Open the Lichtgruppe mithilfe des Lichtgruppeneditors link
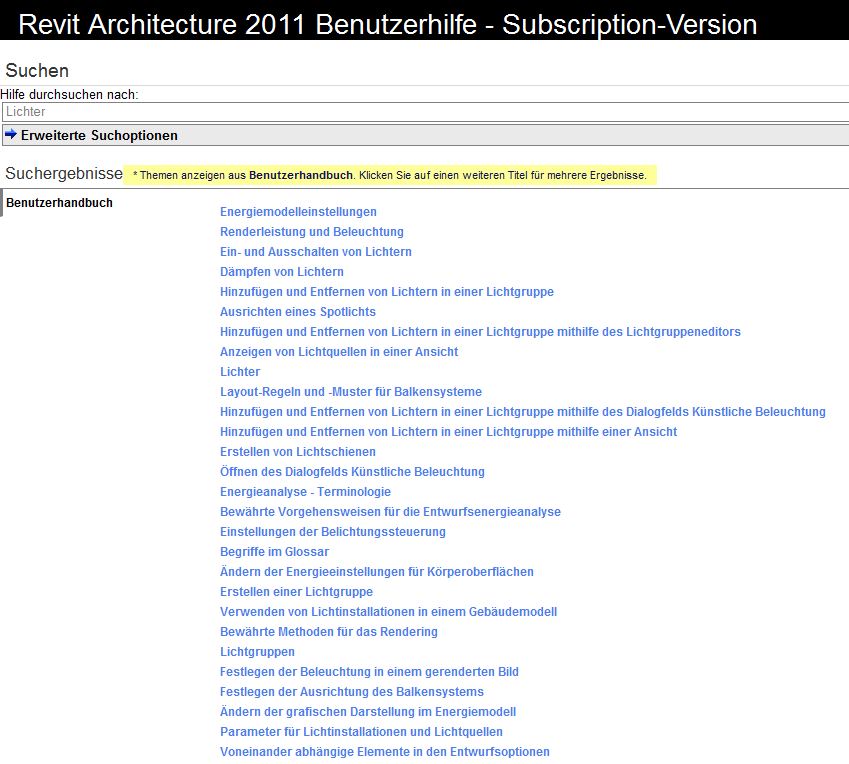 pyautogui.click(x=480, y=332)
